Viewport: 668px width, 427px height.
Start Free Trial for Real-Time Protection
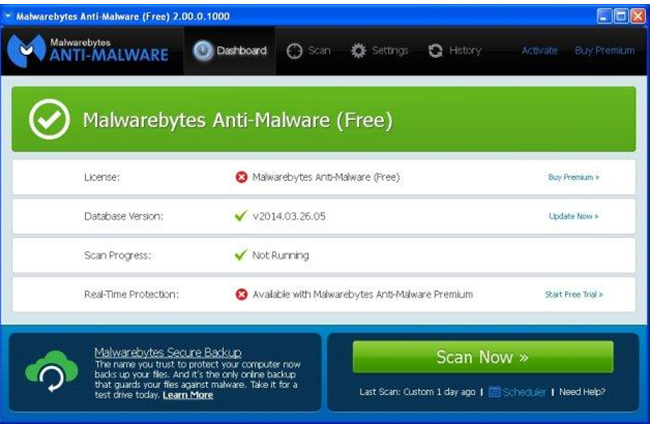click(573, 294)
